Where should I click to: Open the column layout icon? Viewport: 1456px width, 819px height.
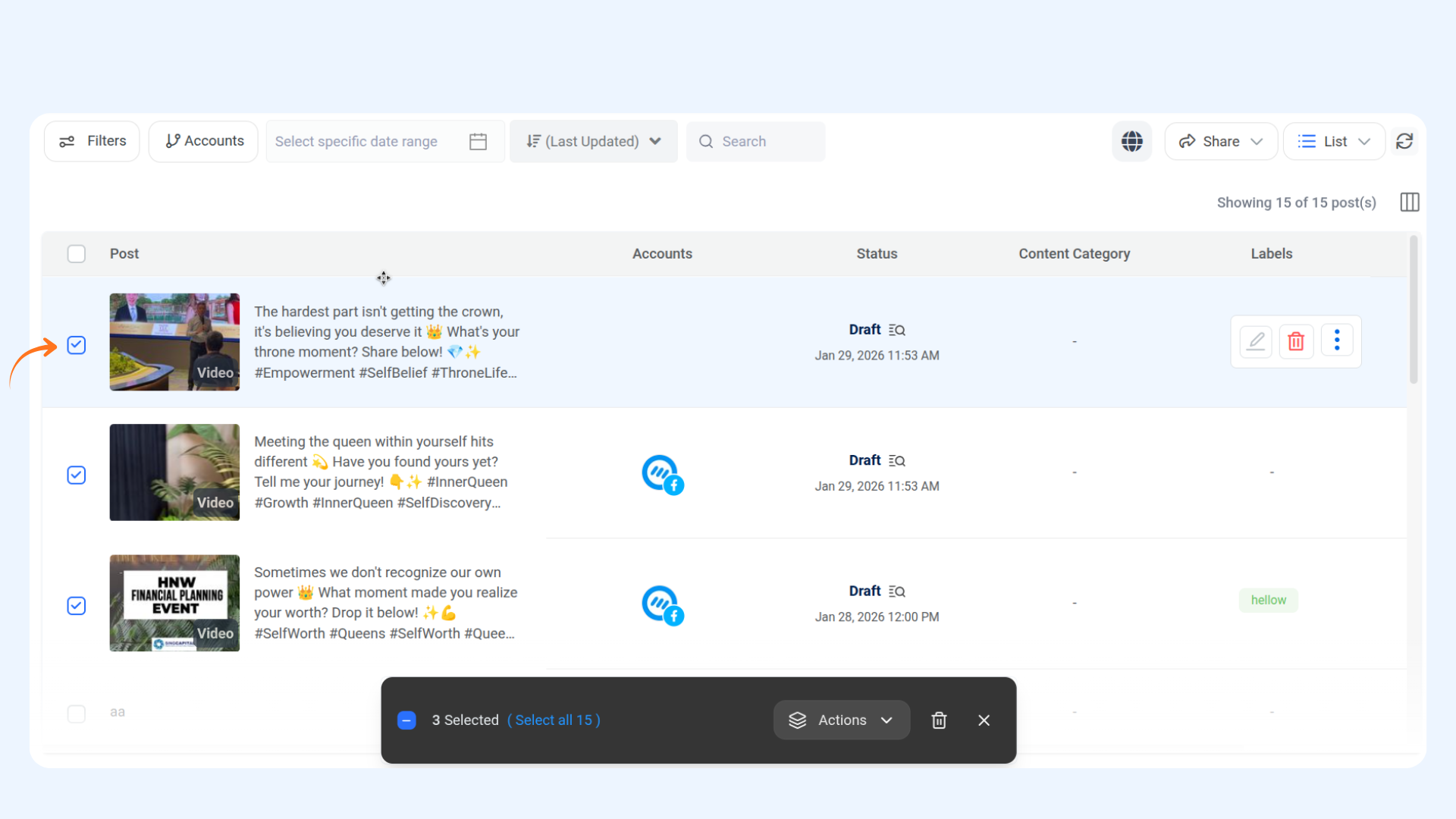[x=1410, y=202]
